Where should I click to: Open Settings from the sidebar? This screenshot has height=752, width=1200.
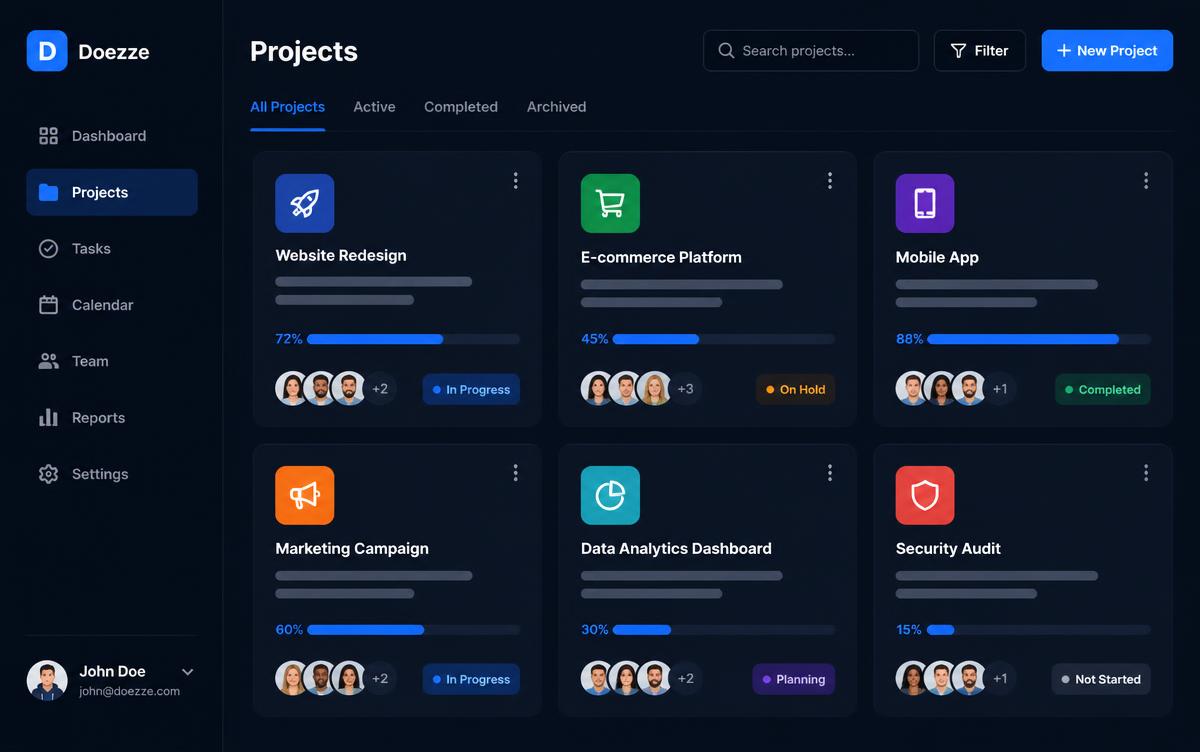[112, 474]
